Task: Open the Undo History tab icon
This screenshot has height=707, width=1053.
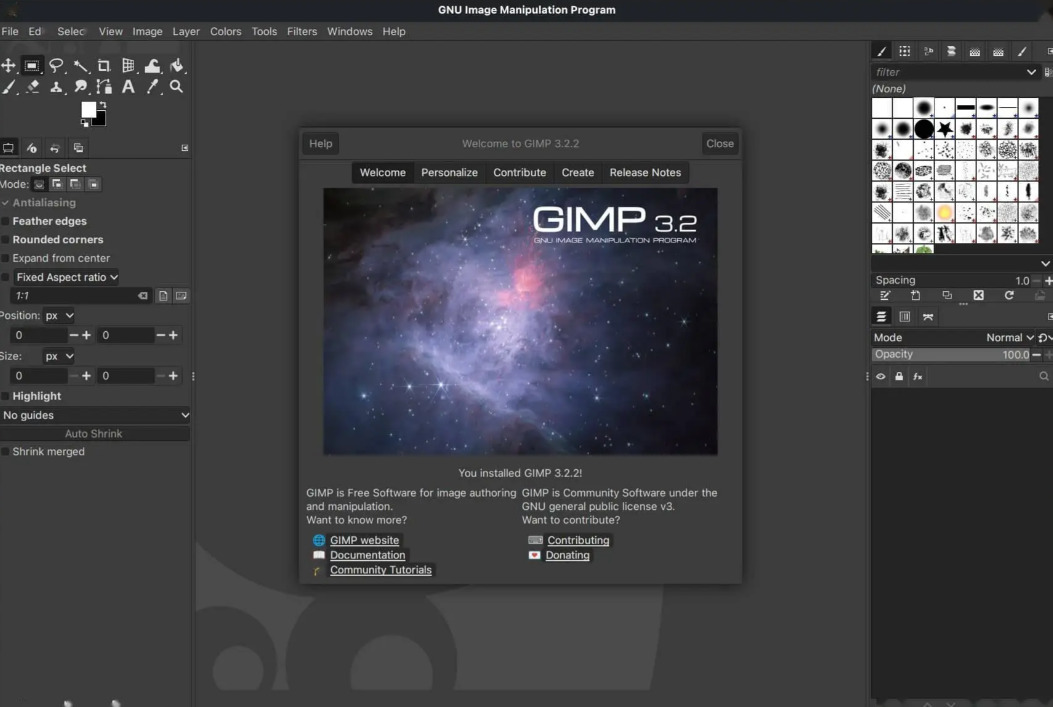Action: coord(55,148)
